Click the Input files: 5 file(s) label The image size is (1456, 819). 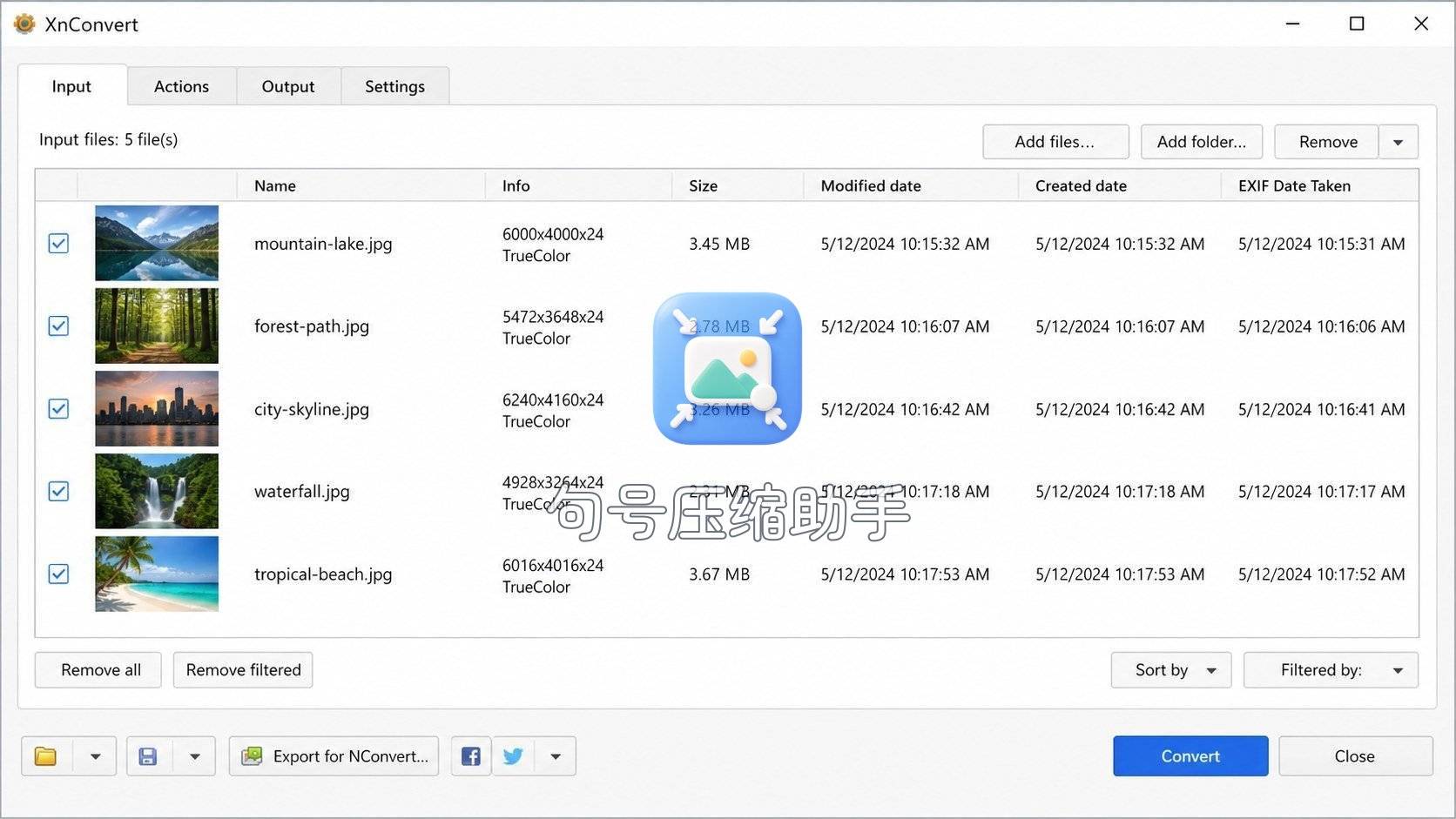108,139
